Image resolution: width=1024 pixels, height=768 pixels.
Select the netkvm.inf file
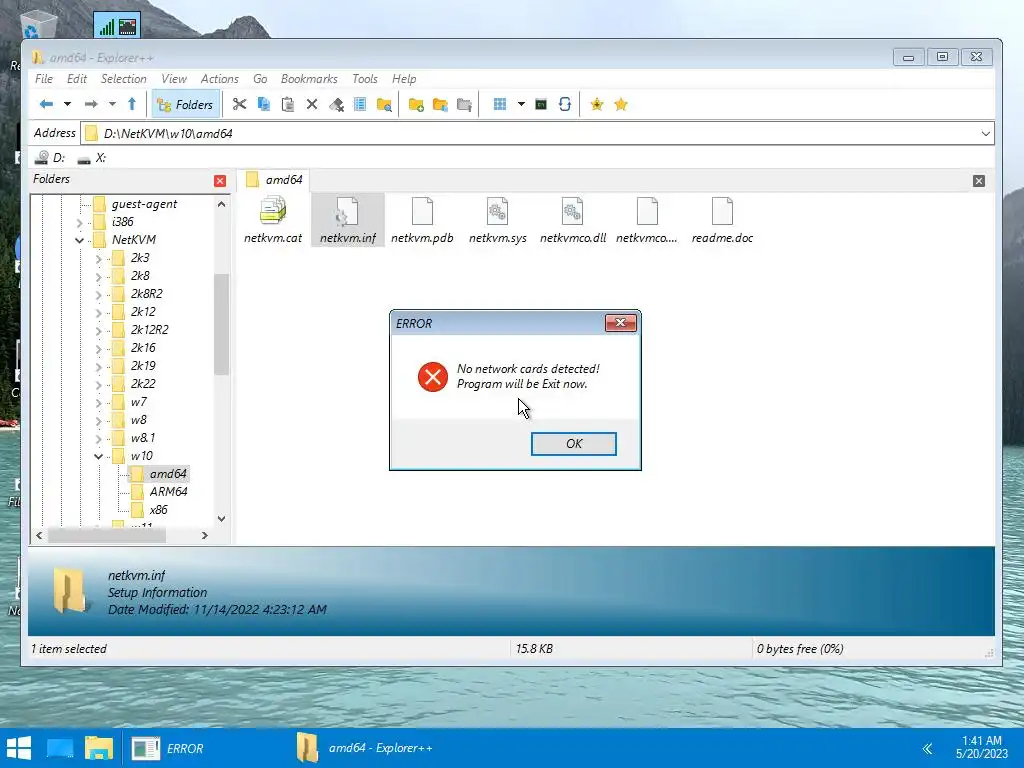pyautogui.click(x=347, y=221)
